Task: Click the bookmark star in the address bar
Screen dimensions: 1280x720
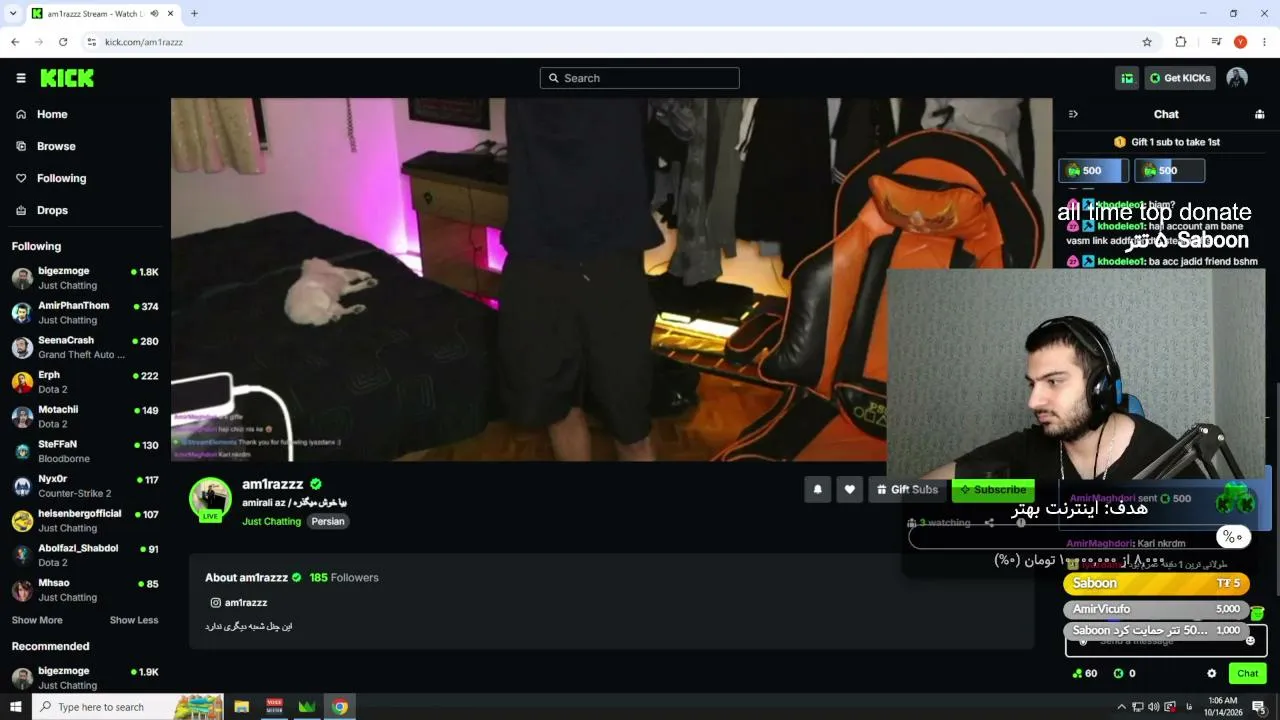Action: click(x=1147, y=42)
